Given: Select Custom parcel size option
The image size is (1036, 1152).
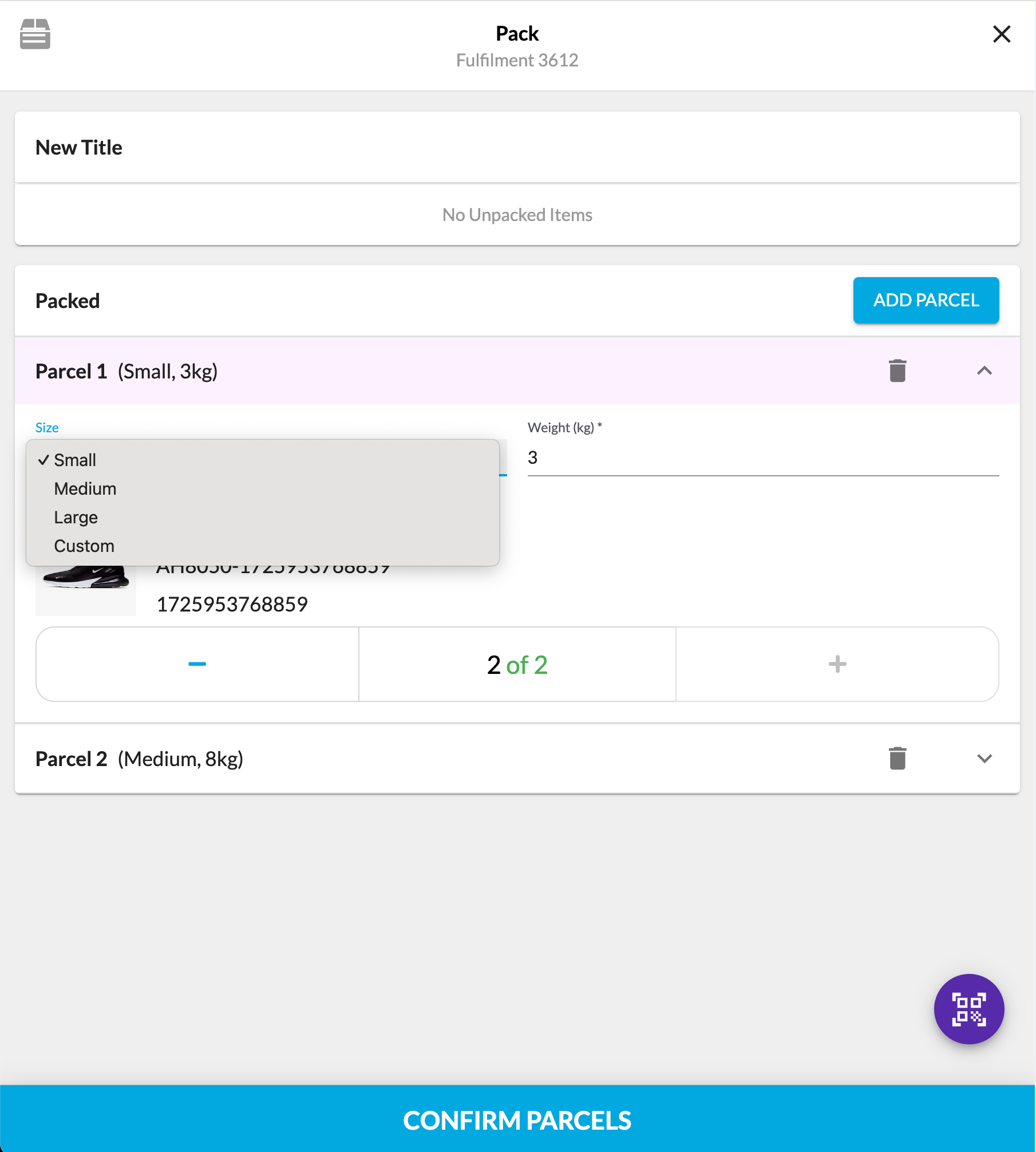Looking at the screenshot, I should (84, 546).
